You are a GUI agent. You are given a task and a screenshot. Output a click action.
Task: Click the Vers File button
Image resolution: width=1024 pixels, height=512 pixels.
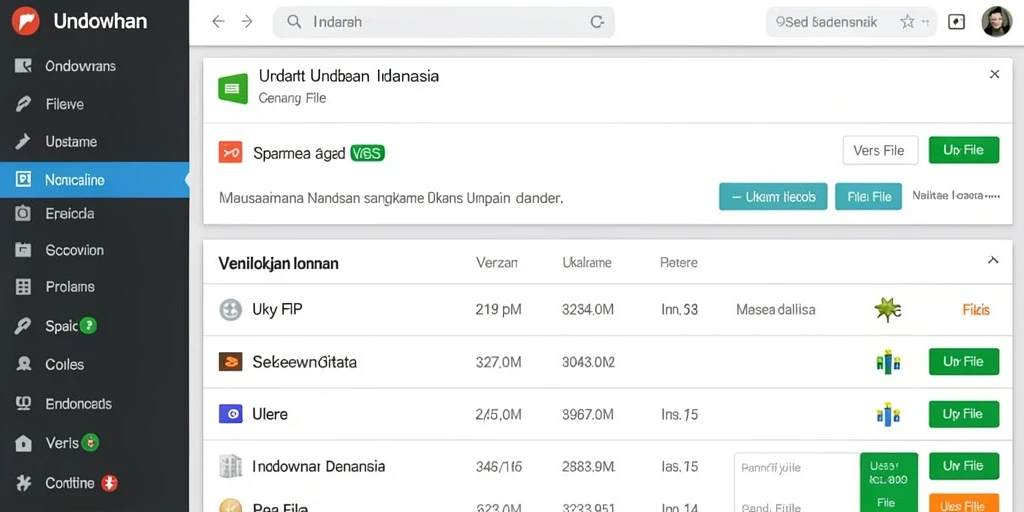click(880, 150)
